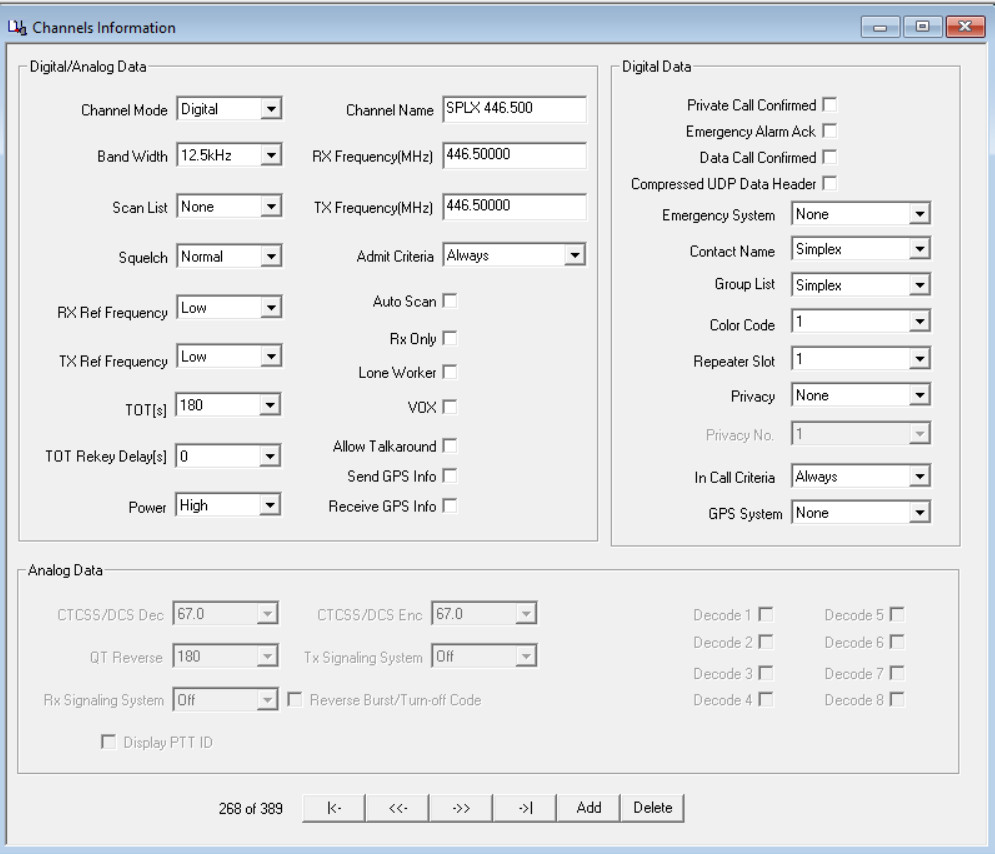Expand the Admit Criteria combo box
Viewport: 995px width, 854px height.
(574, 256)
